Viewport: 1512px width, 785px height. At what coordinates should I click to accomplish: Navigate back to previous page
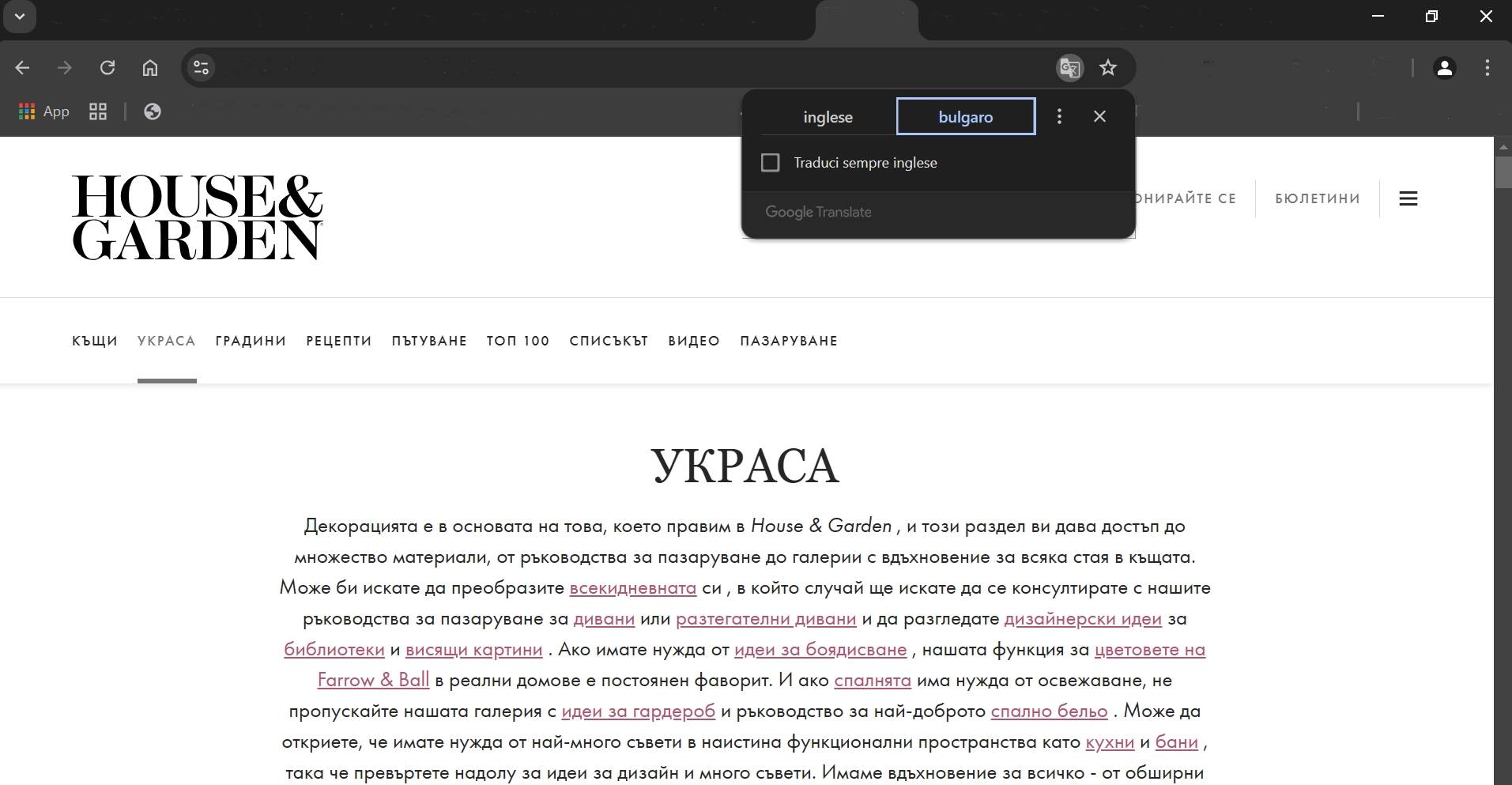click(x=22, y=68)
